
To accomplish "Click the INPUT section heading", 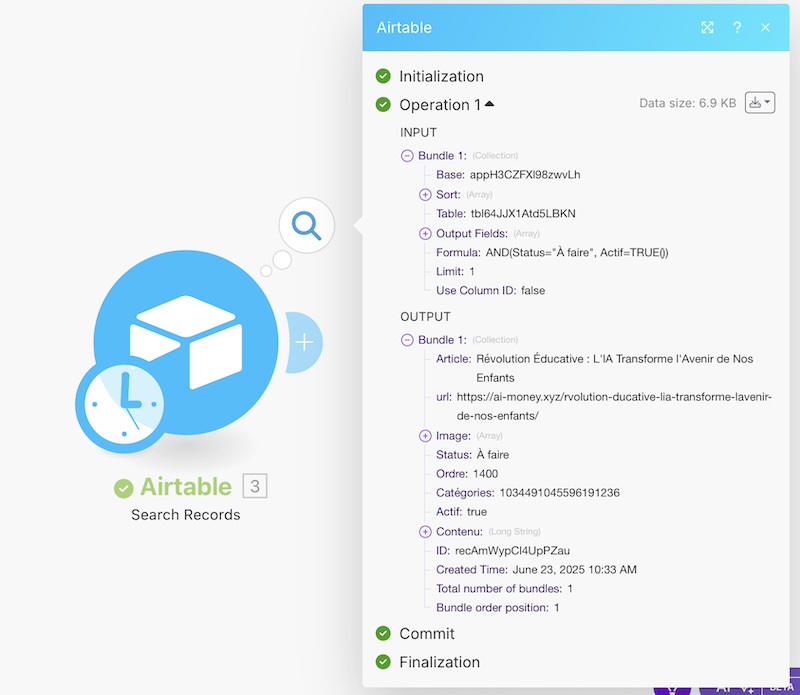I will [418, 133].
